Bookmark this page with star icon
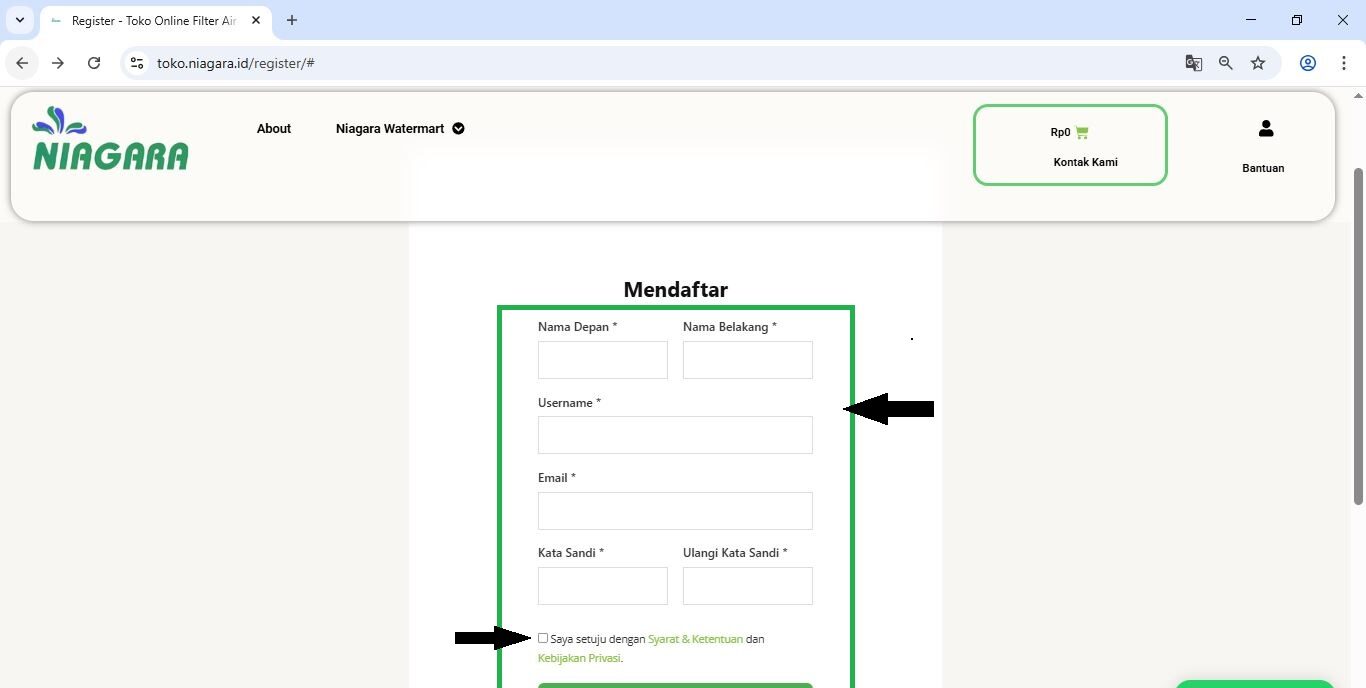Screen dimensions: 1366x688 [x=1258, y=63]
